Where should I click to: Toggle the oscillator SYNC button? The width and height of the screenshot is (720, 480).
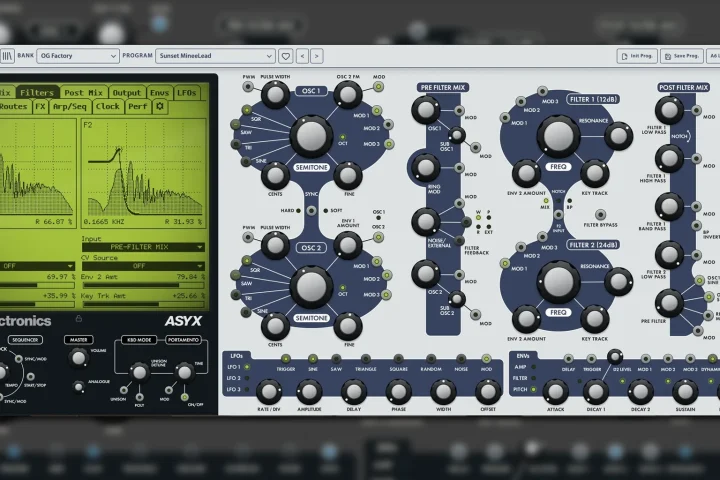pyautogui.click(x=311, y=211)
